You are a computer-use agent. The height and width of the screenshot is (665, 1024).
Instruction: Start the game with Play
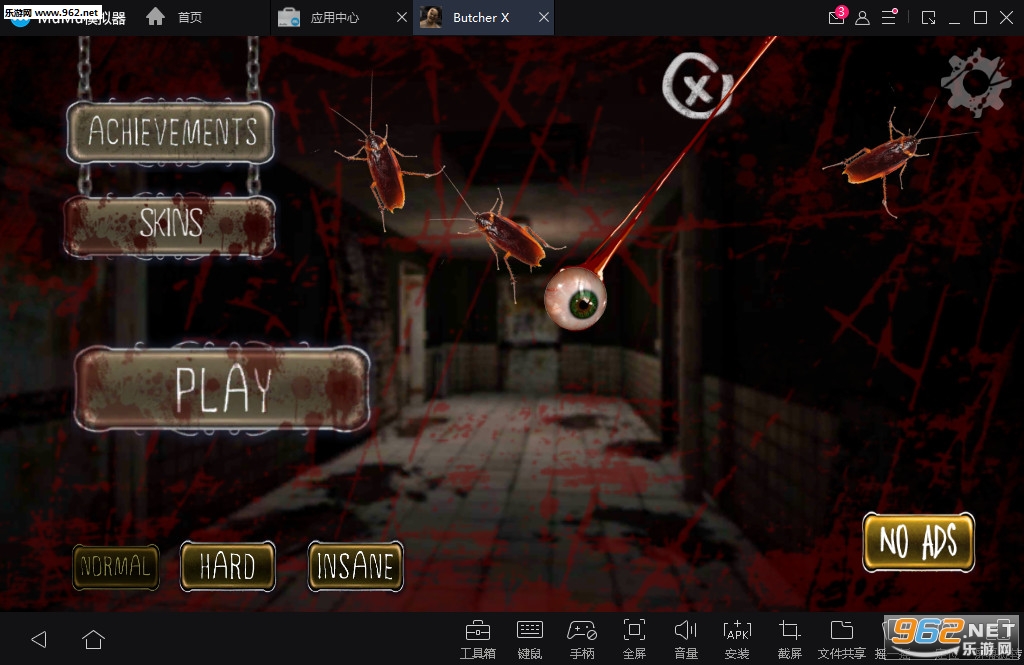tap(222, 389)
